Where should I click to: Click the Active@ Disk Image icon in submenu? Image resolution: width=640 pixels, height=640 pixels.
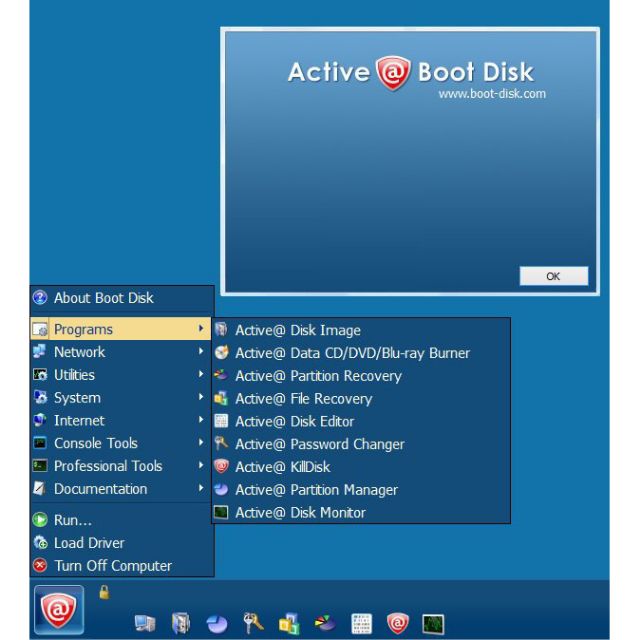coord(221,329)
